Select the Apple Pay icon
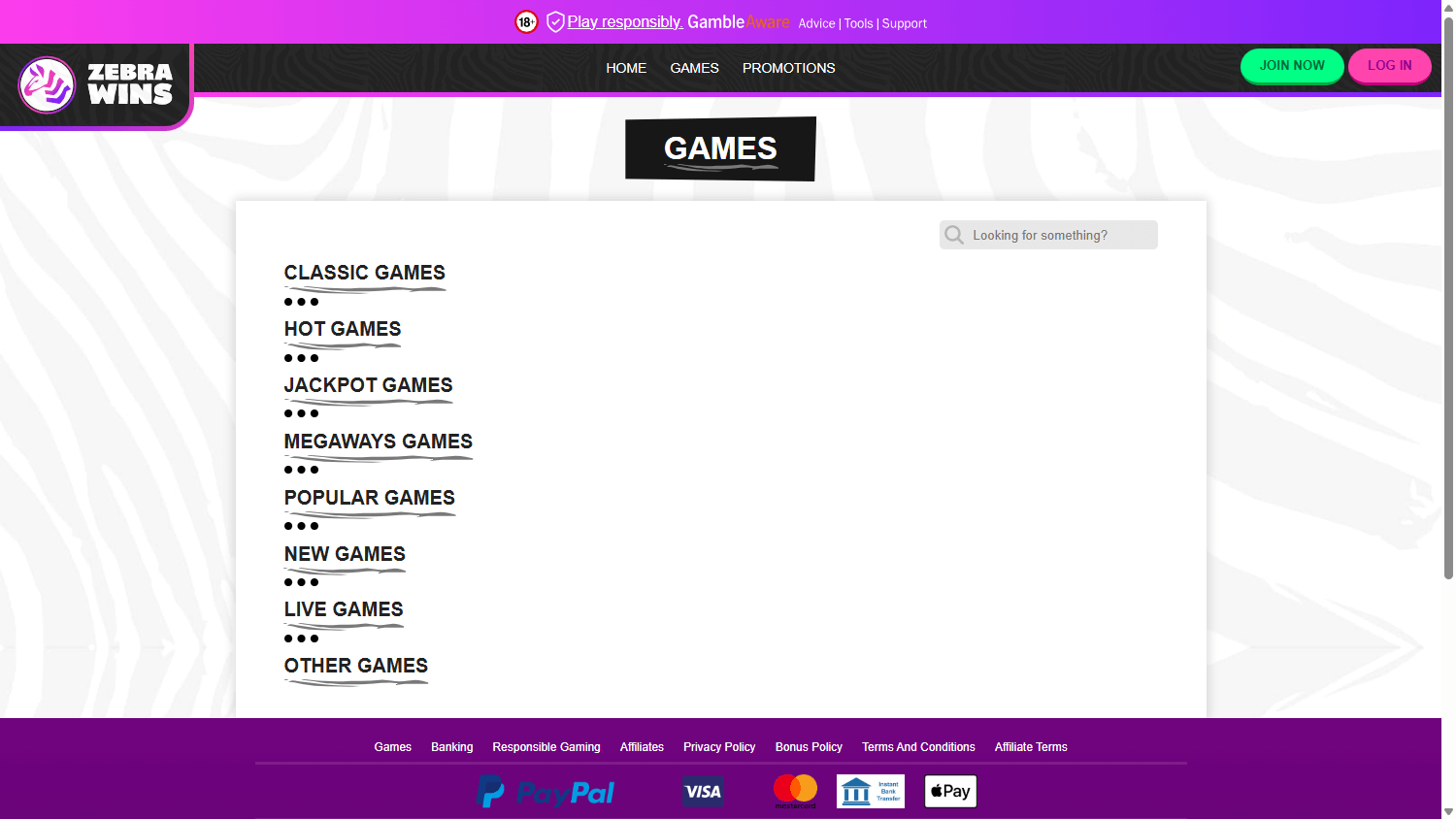 pyautogui.click(x=949, y=791)
